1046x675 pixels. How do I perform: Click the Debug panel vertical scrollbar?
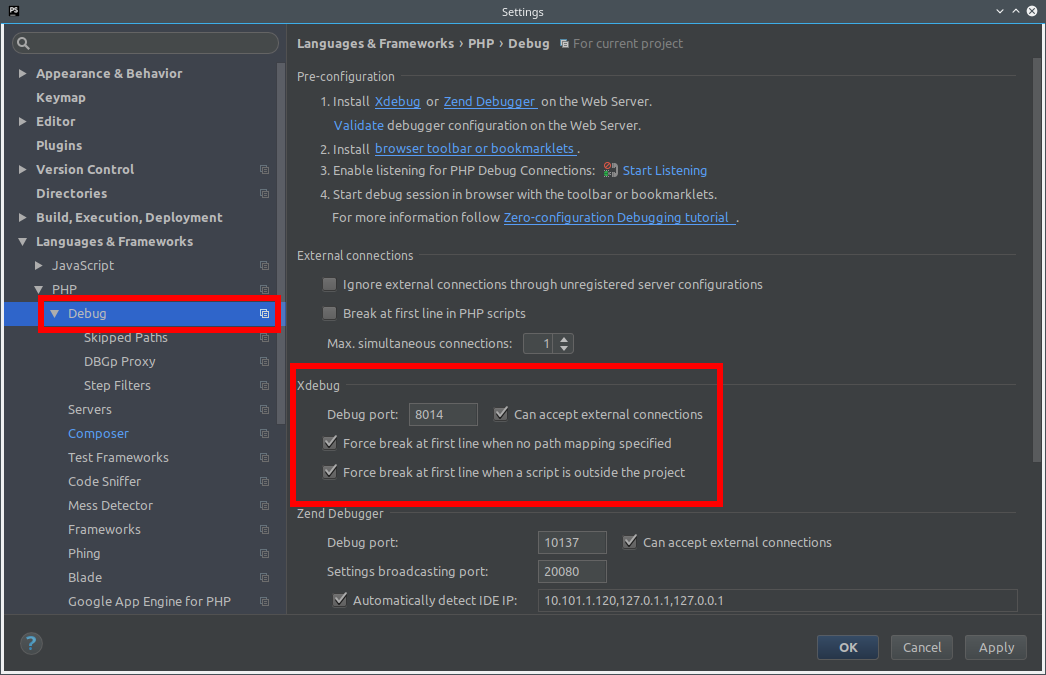click(x=1037, y=260)
